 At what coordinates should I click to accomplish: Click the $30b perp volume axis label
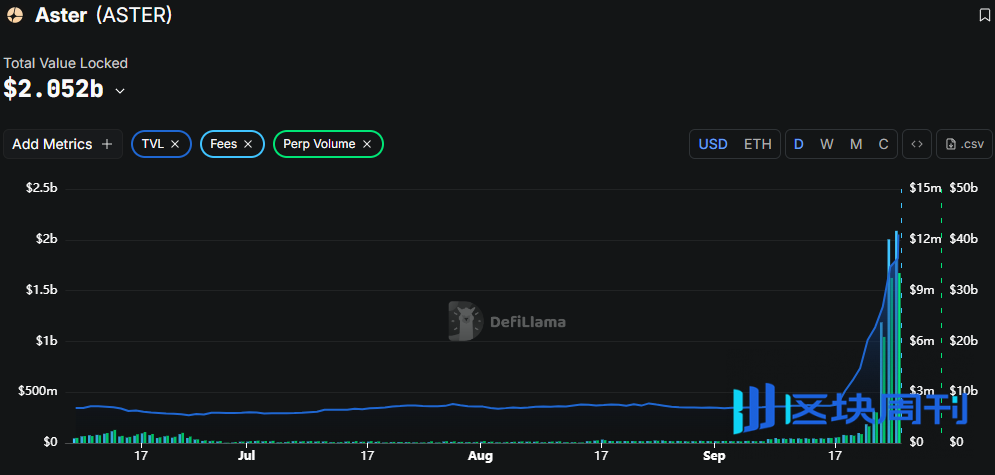pos(963,289)
